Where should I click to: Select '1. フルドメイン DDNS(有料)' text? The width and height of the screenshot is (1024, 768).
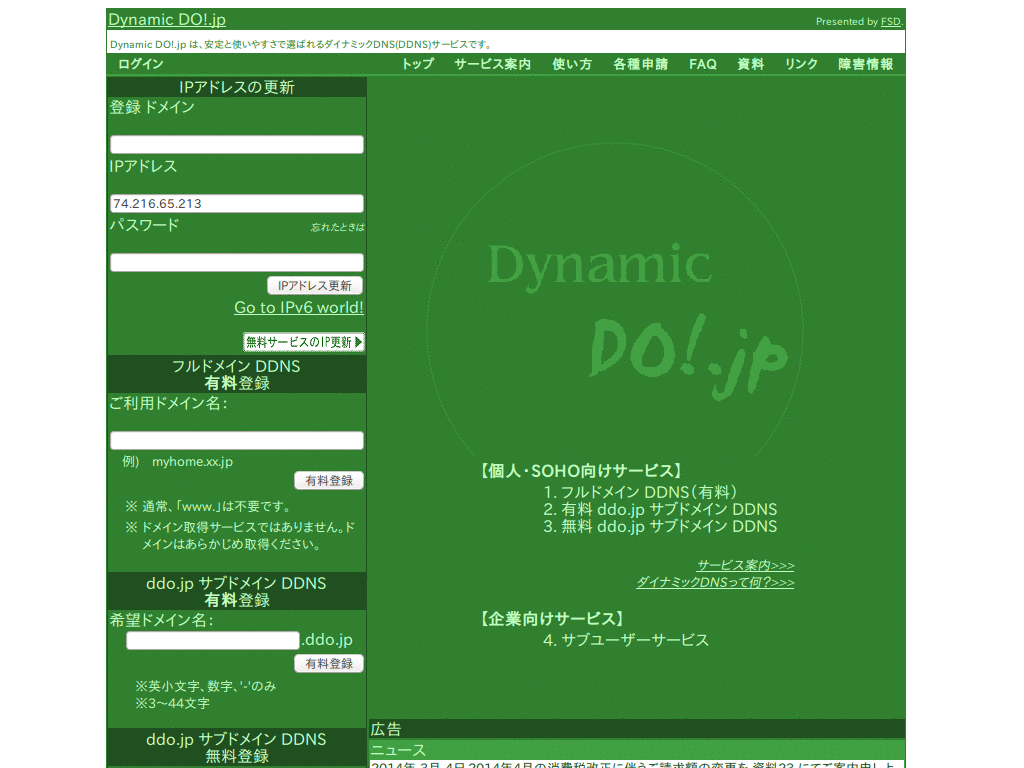(640, 492)
